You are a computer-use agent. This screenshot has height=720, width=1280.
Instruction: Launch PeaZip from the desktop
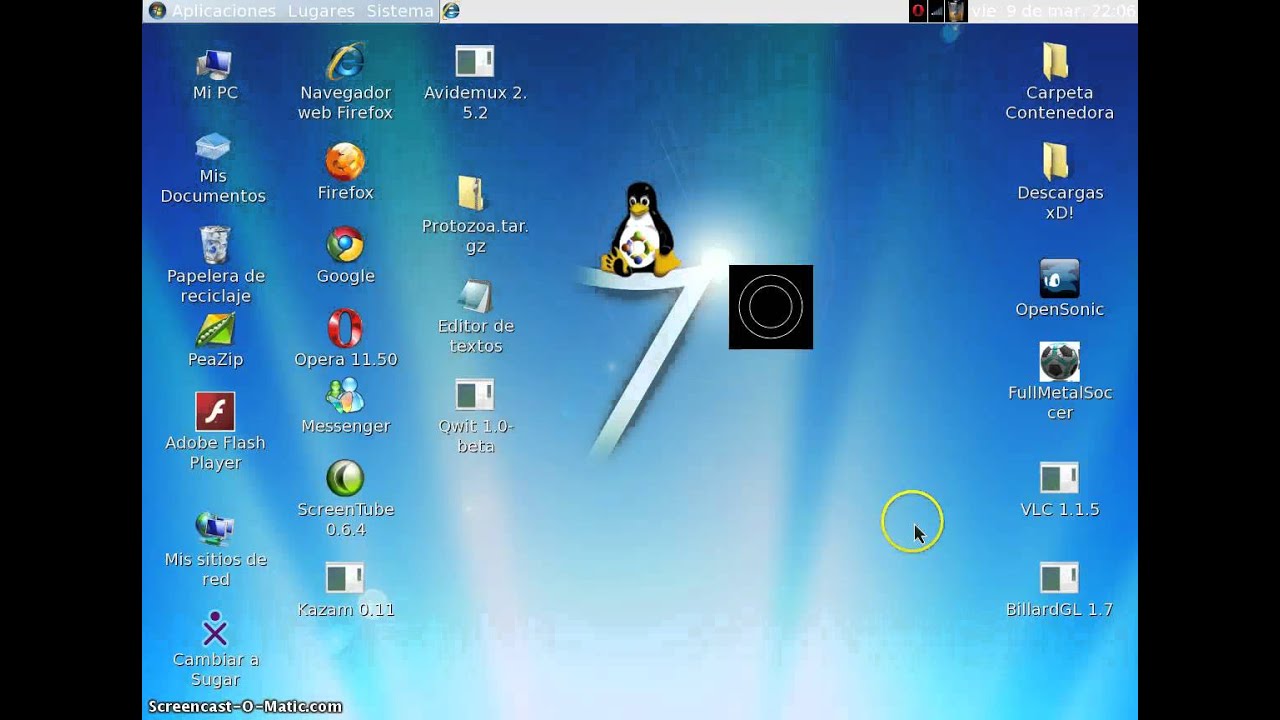[215, 329]
